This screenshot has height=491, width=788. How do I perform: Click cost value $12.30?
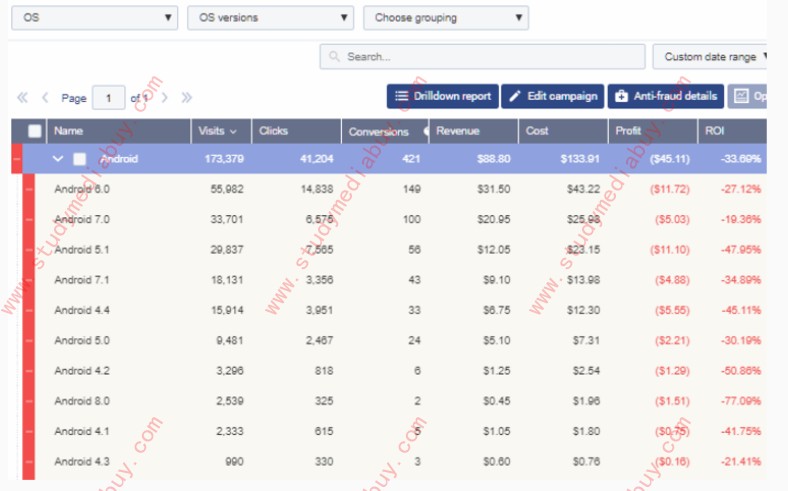(x=583, y=310)
